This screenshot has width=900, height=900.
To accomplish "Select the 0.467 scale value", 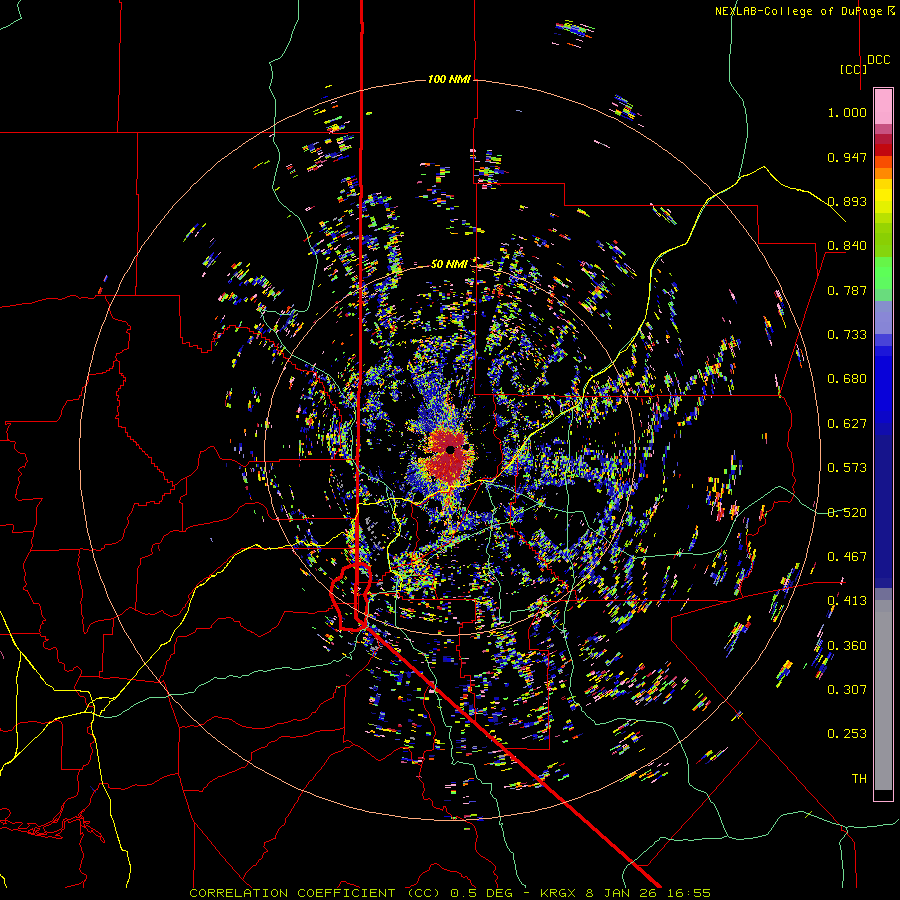I will click(x=847, y=557).
